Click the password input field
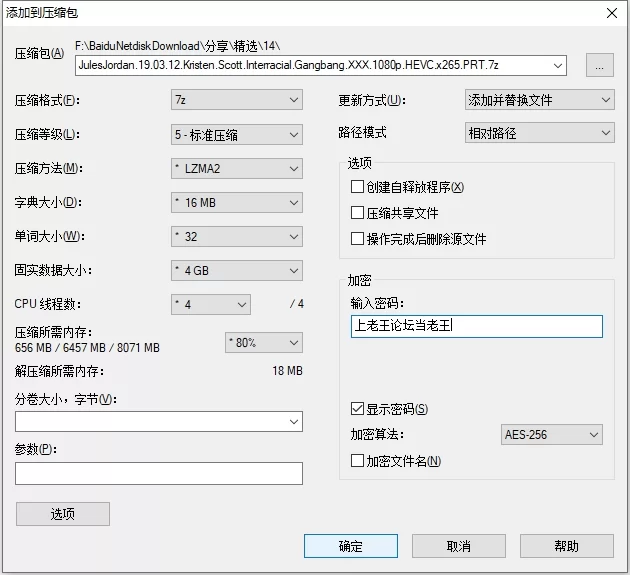 tap(477, 326)
